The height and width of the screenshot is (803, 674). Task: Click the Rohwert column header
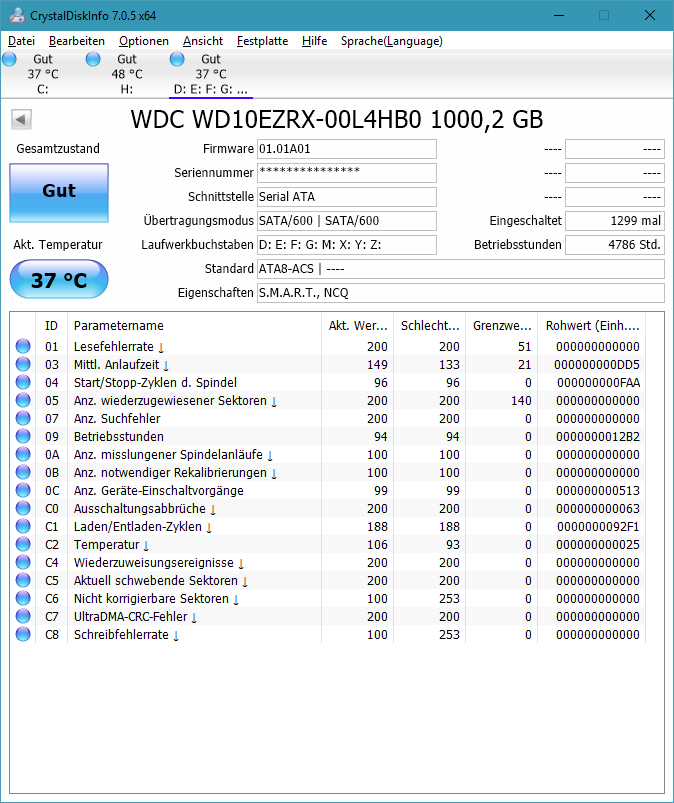click(592, 326)
